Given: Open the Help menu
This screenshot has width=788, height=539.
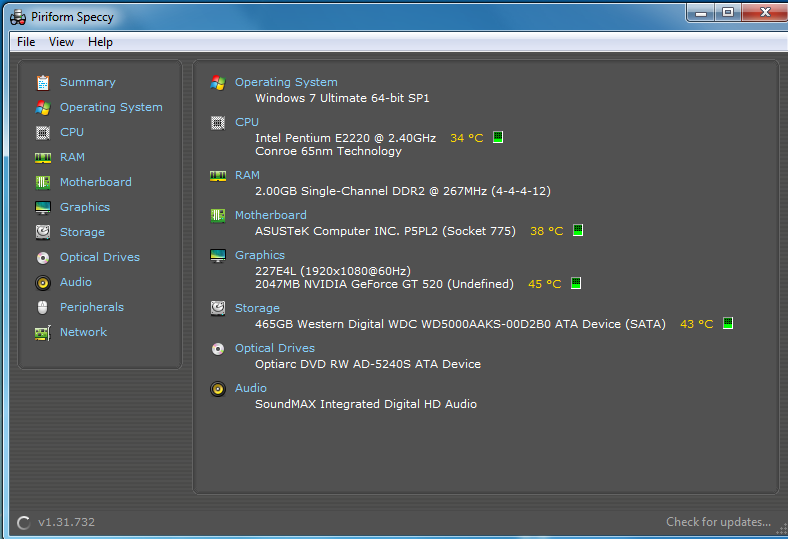Looking at the screenshot, I should pyautogui.click(x=100, y=42).
